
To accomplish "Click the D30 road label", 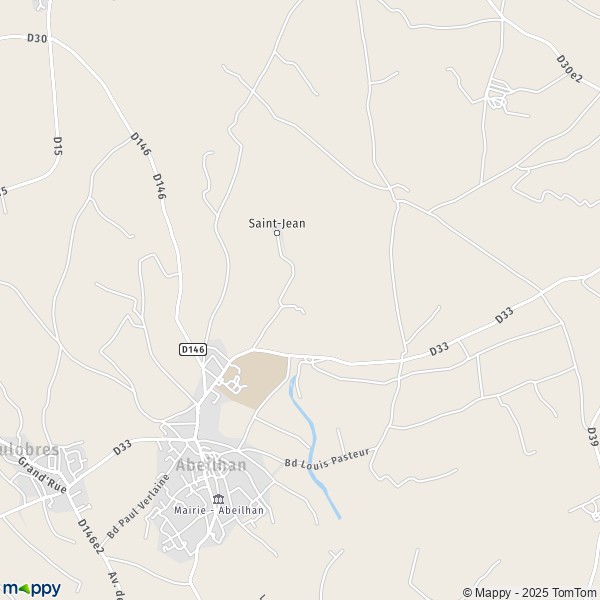I will coord(37,38).
